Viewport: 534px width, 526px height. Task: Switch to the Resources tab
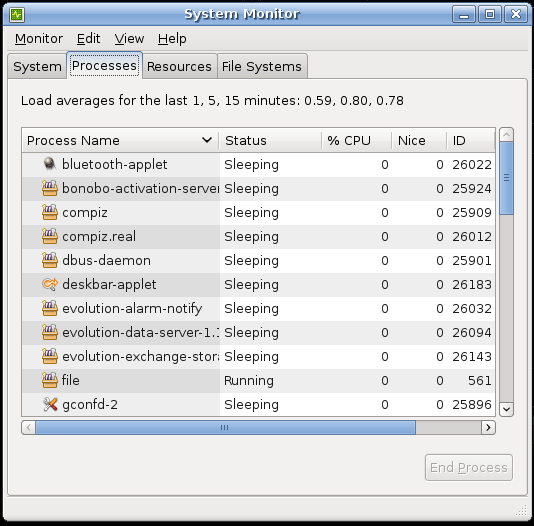(x=179, y=66)
